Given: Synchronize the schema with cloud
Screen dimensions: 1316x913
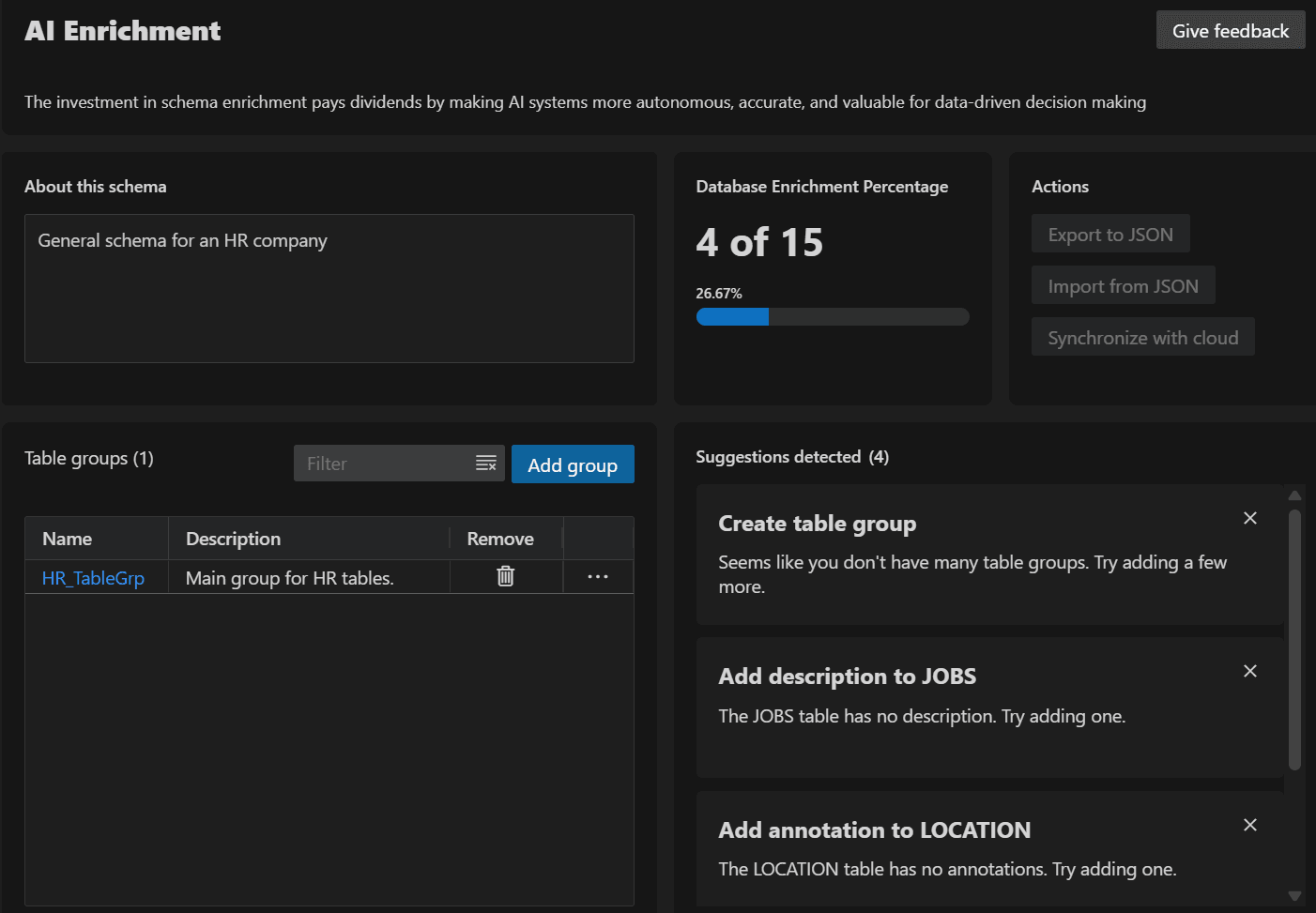Looking at the screenshot, I should [x=1142, y=336].
